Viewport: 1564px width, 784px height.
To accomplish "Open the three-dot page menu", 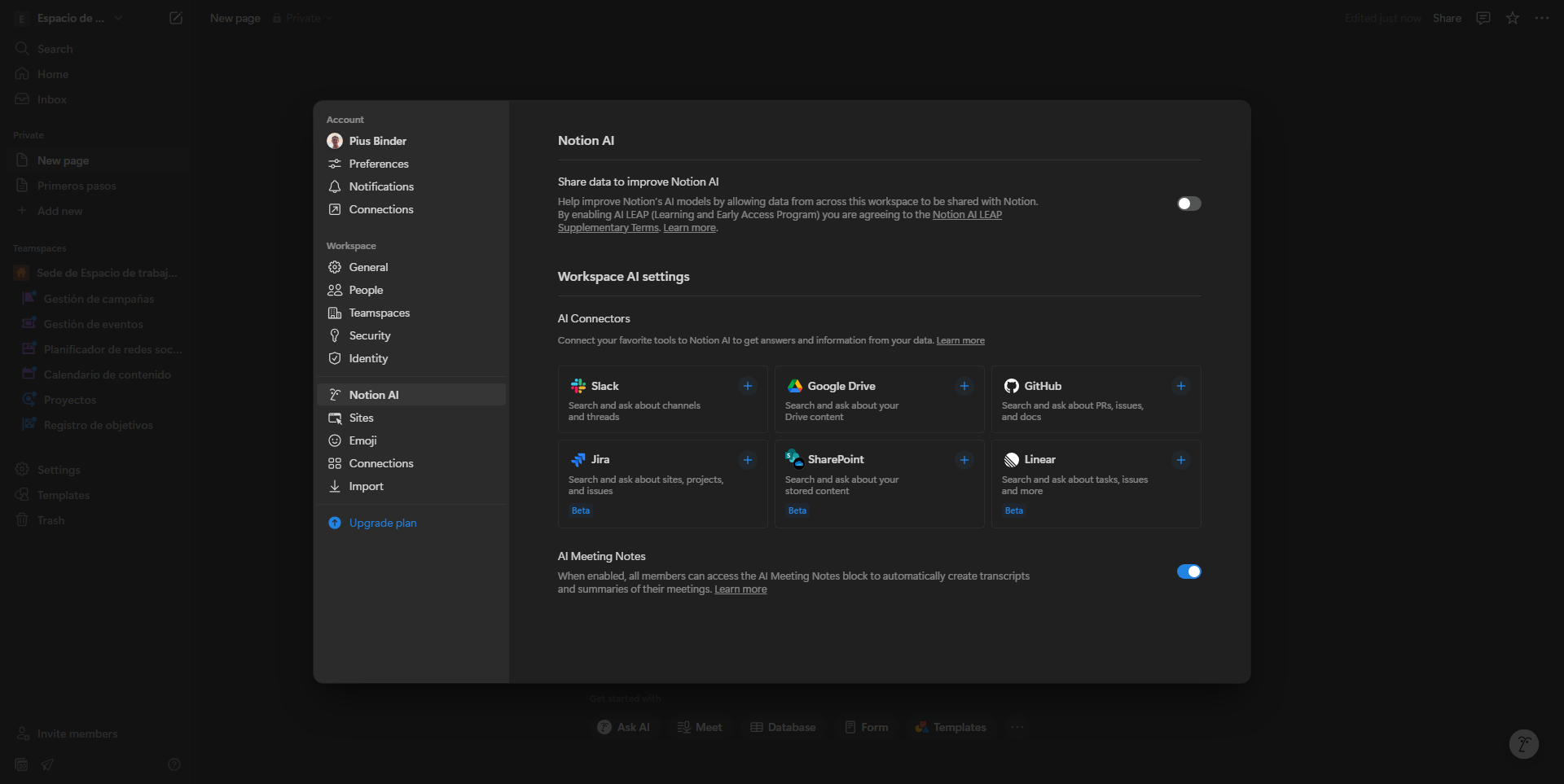I will (1542, 18).
